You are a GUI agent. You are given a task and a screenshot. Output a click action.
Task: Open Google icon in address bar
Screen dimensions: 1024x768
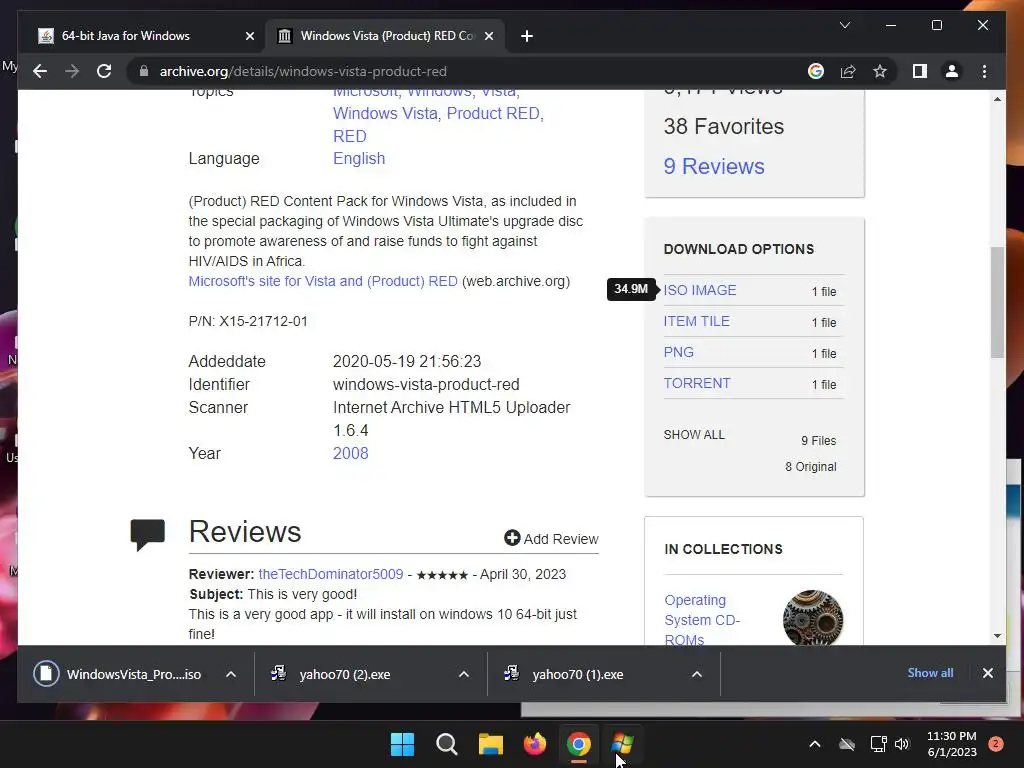tap(816, 71)
